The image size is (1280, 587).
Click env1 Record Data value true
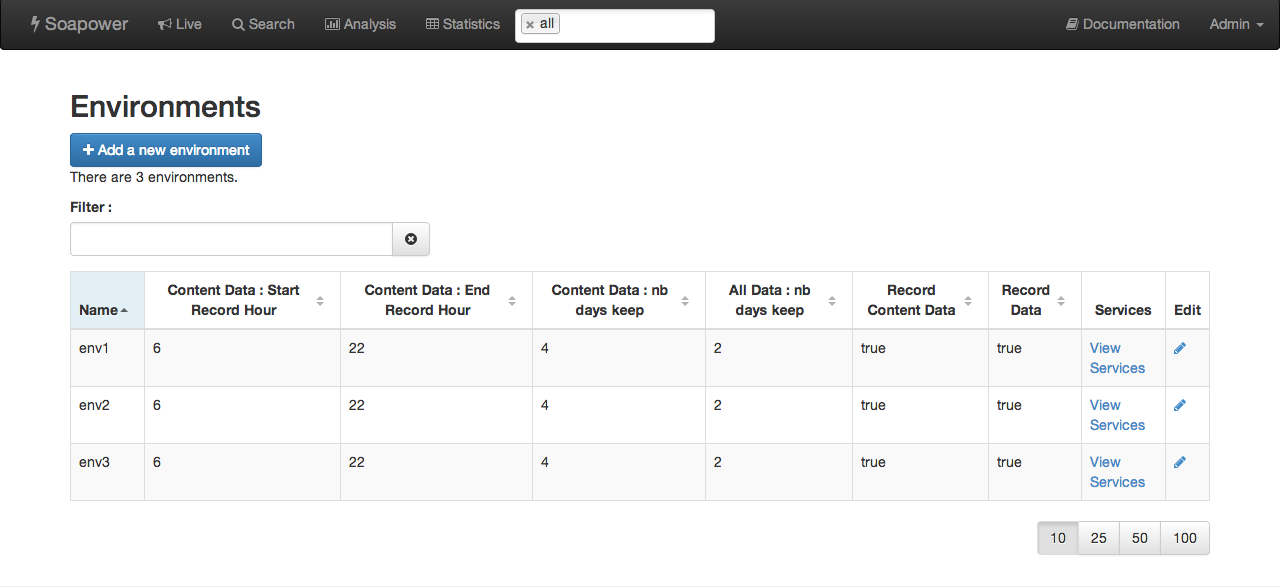1009,348
